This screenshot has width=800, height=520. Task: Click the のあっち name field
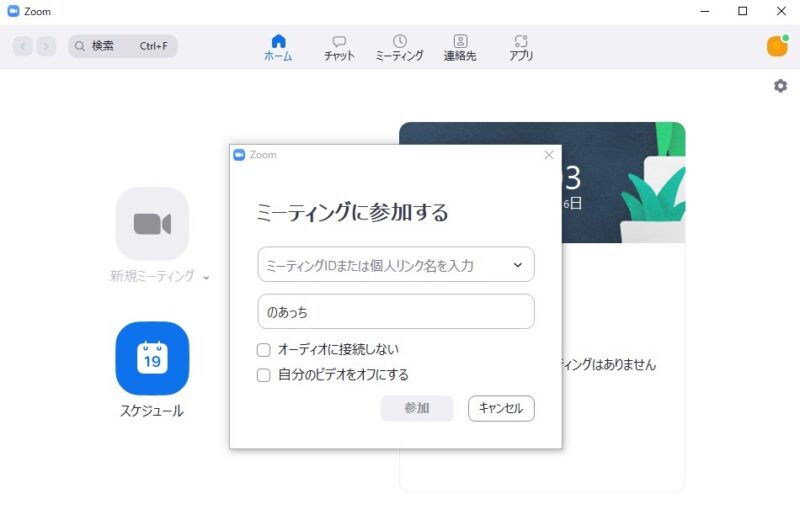pyautogui.click(x=396, y=311)
